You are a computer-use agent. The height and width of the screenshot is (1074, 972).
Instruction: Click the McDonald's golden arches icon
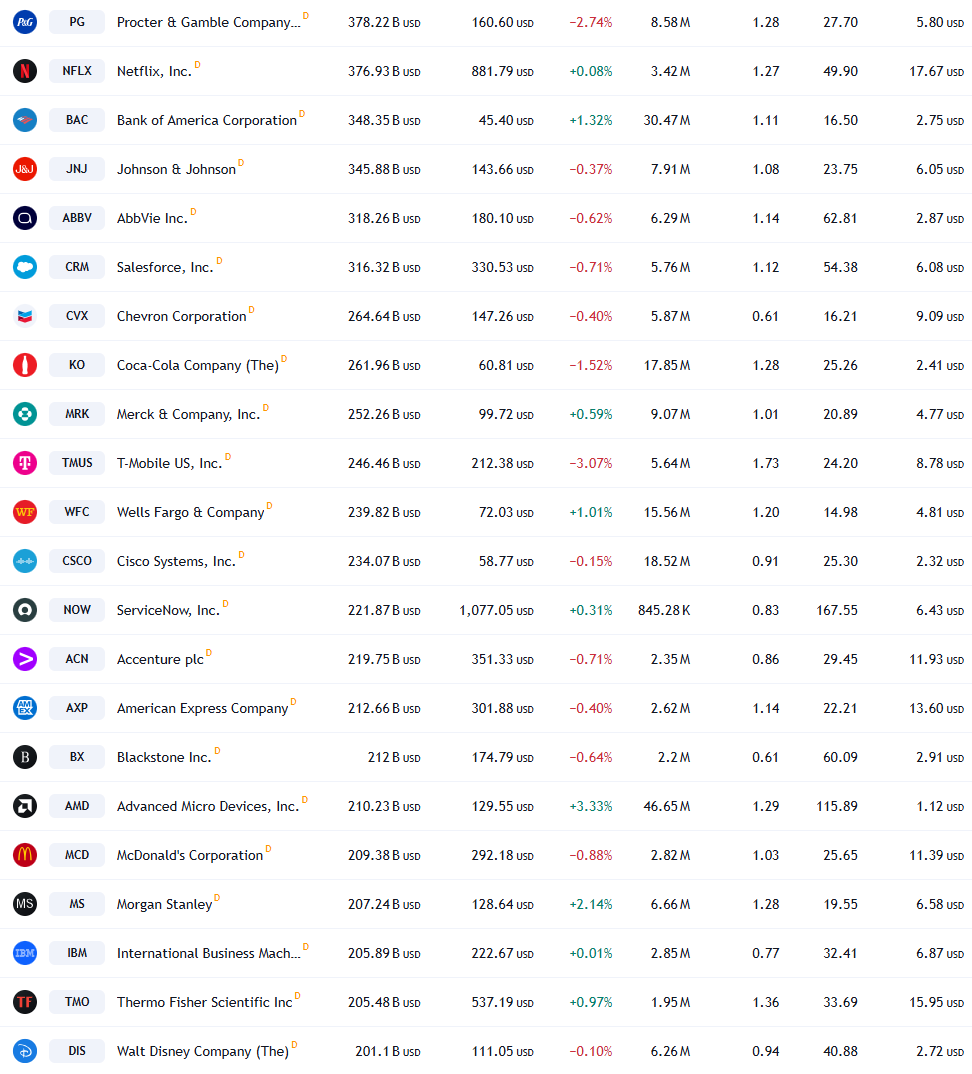pos(25,855)
